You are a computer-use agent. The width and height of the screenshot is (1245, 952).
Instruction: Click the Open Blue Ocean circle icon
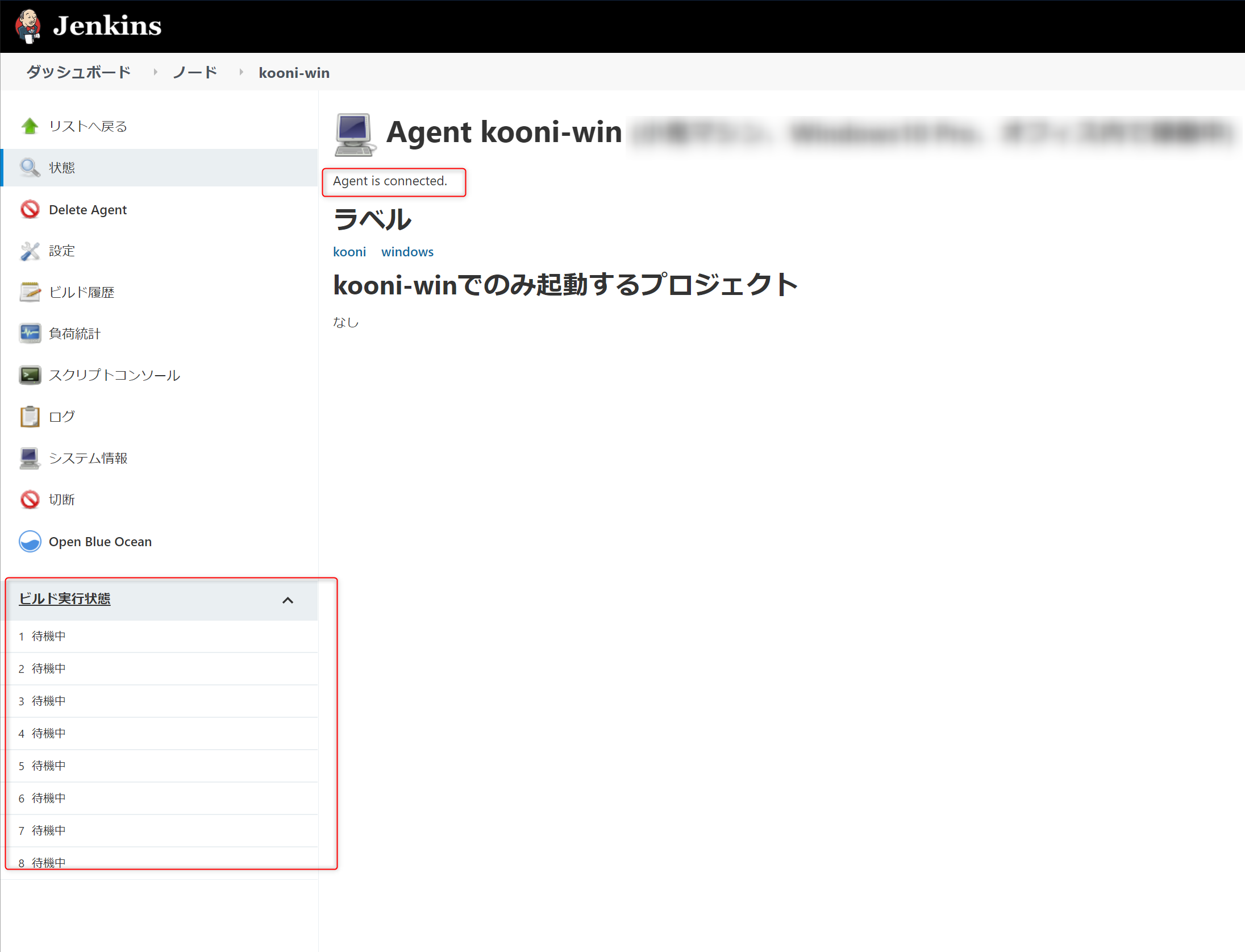tap(30, 542)
